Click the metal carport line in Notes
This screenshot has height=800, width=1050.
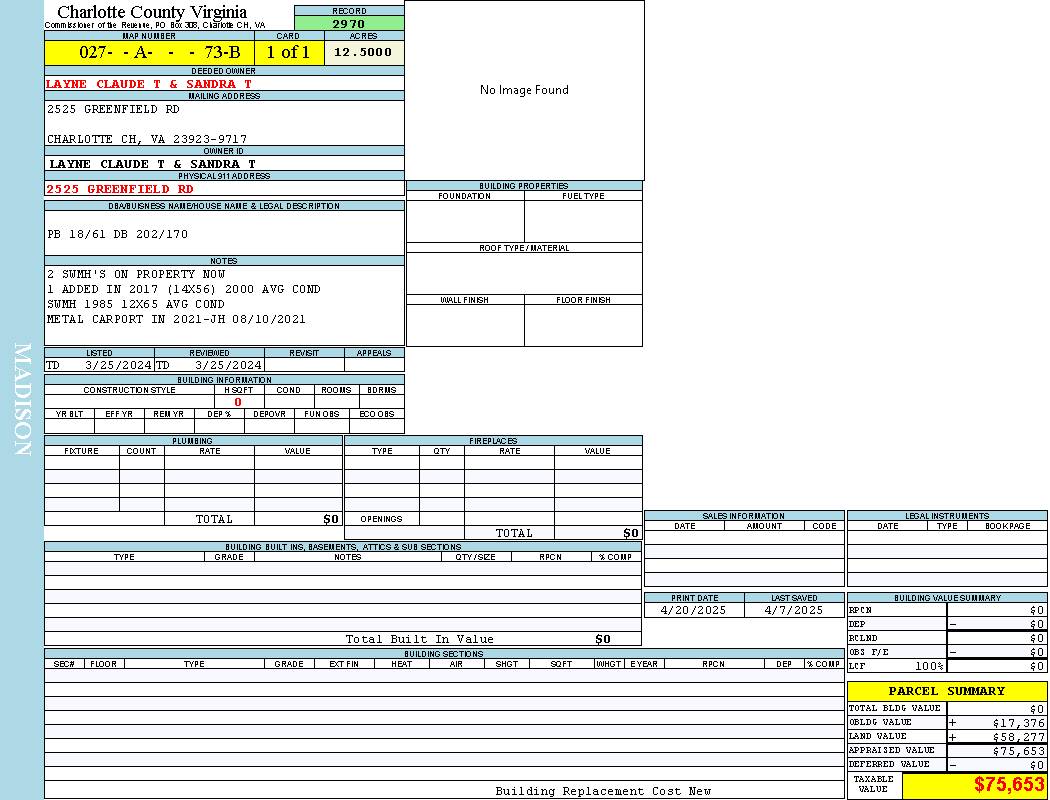click(x=176, y=319)
